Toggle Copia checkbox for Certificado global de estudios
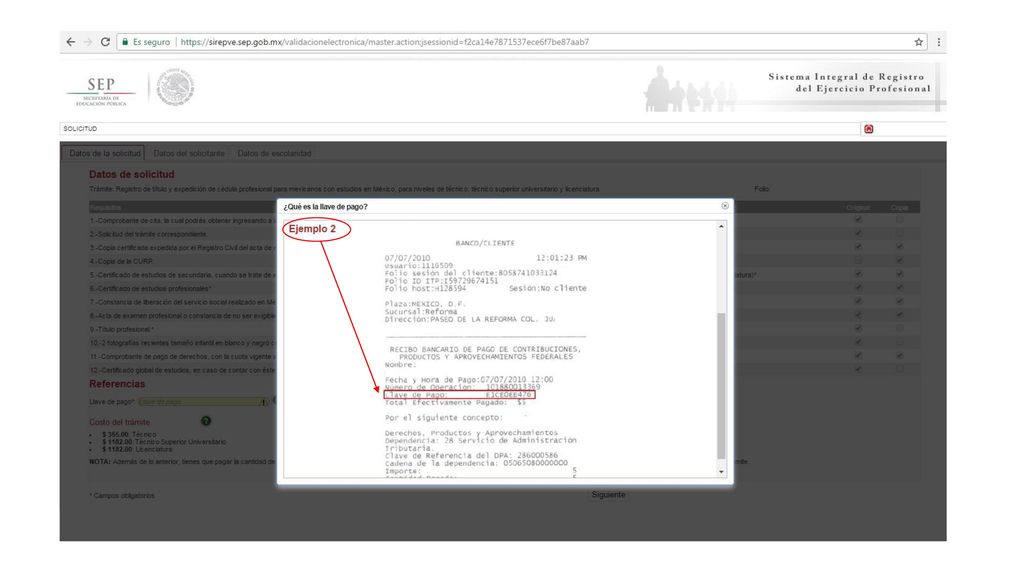This screenshot has height=576, width=1024. tap(899, 370)
